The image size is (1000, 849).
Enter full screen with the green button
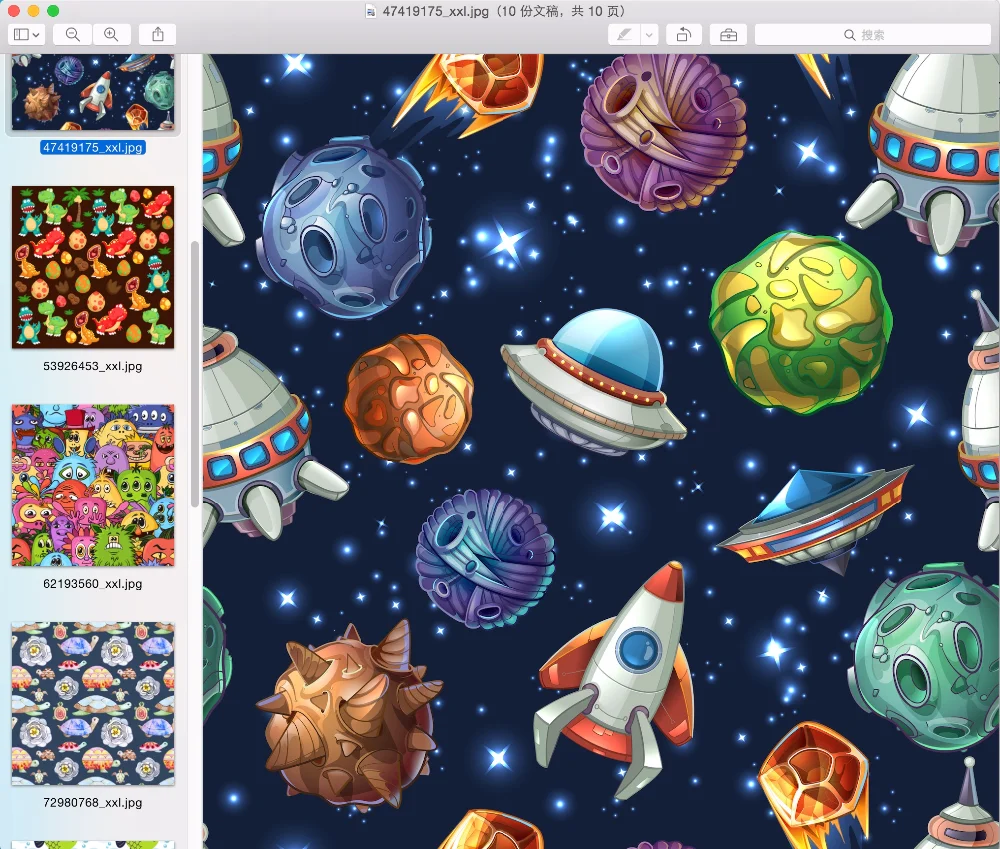coord(54,11)
